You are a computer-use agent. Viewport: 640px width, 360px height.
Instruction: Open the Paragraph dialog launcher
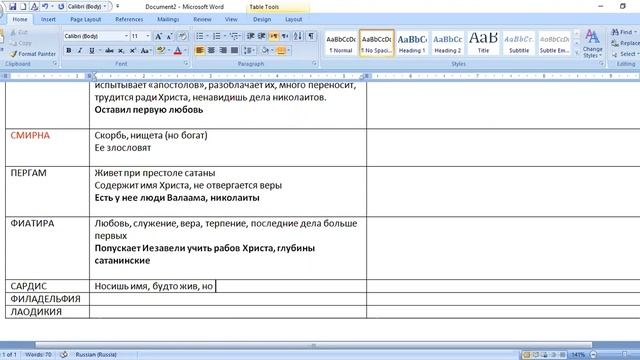coord(314,64)
